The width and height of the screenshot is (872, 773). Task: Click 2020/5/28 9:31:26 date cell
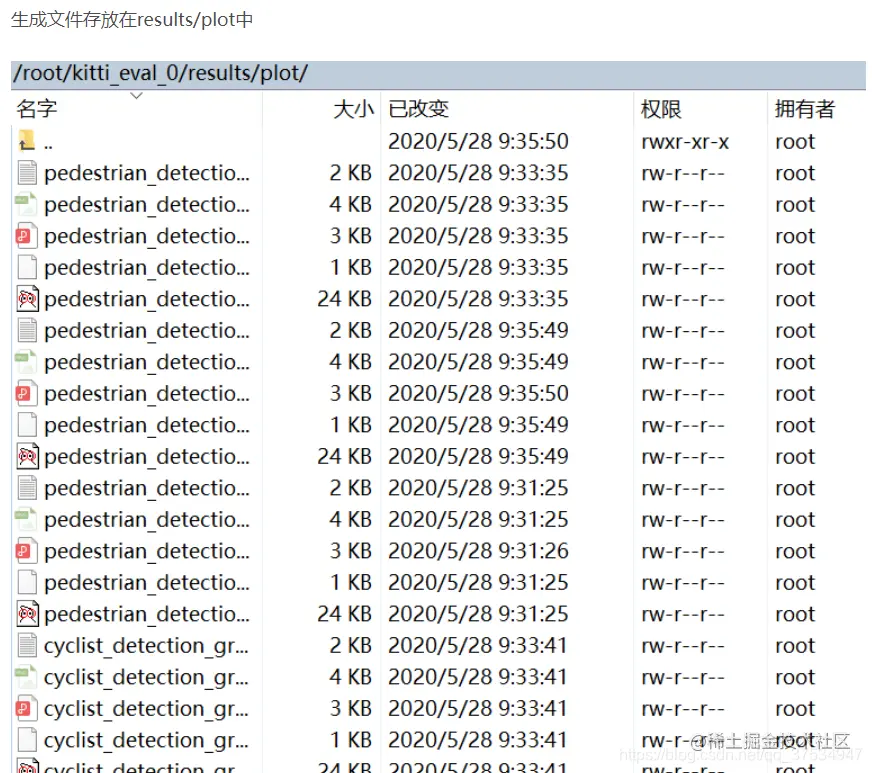coord(478,551)
